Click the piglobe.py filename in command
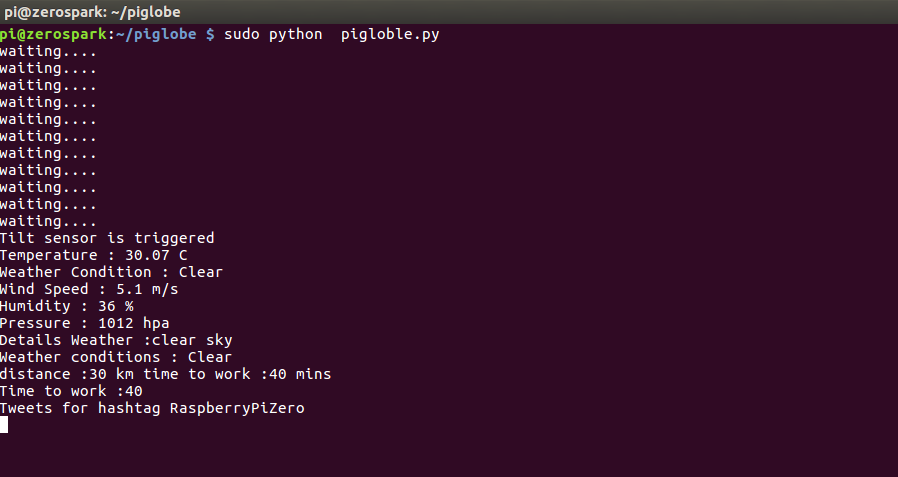This screenshot has width=898, height=477. point(390,34)
